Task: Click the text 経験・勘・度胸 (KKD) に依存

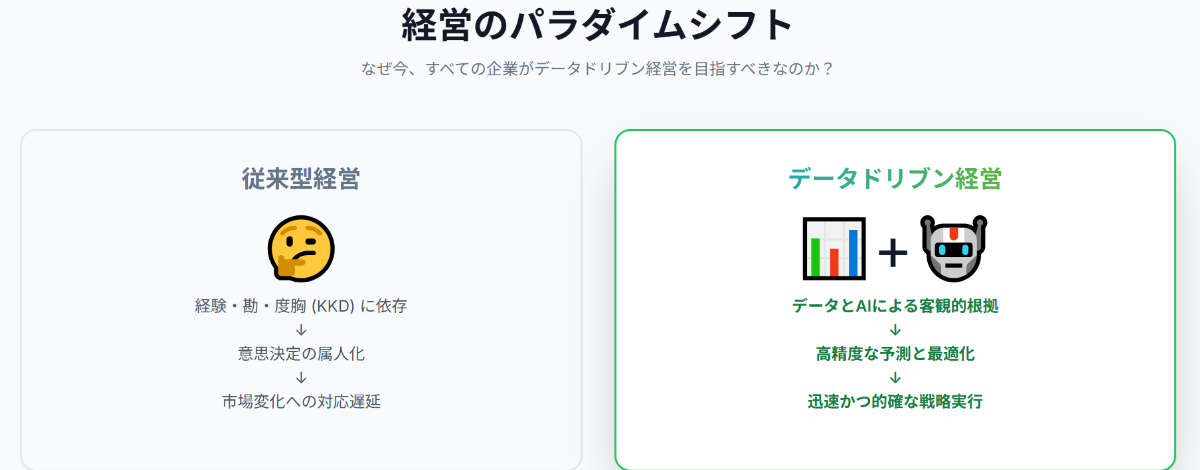Action: coord(301,306)
